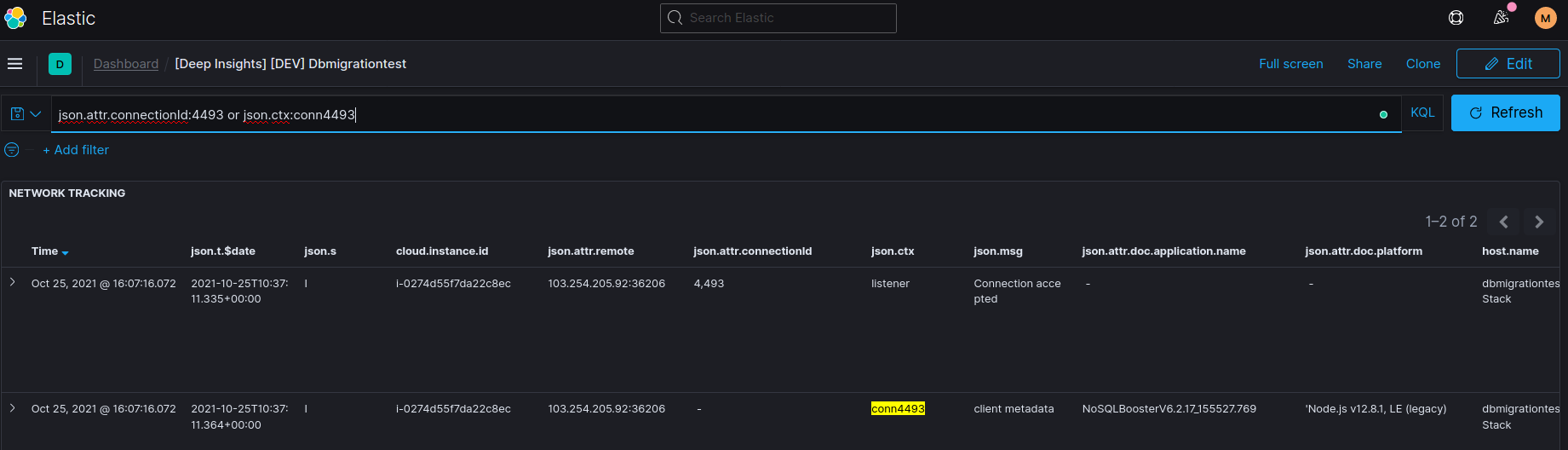Expand the client metadata log row
Viewport: 1568px width, 450px height.
[x=13, y=408]
